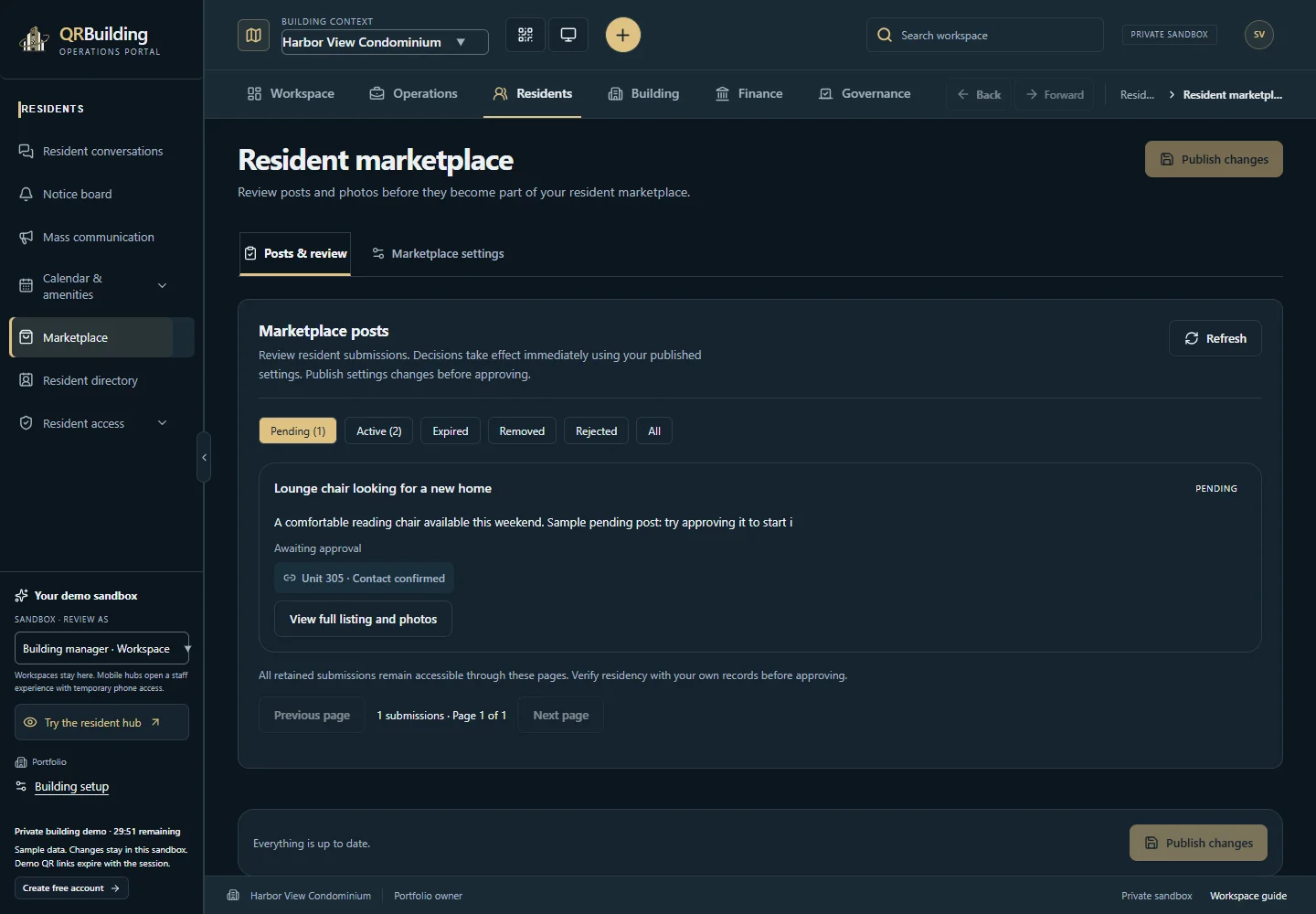Open Resident conversations in the sidebar

(101, 151)
